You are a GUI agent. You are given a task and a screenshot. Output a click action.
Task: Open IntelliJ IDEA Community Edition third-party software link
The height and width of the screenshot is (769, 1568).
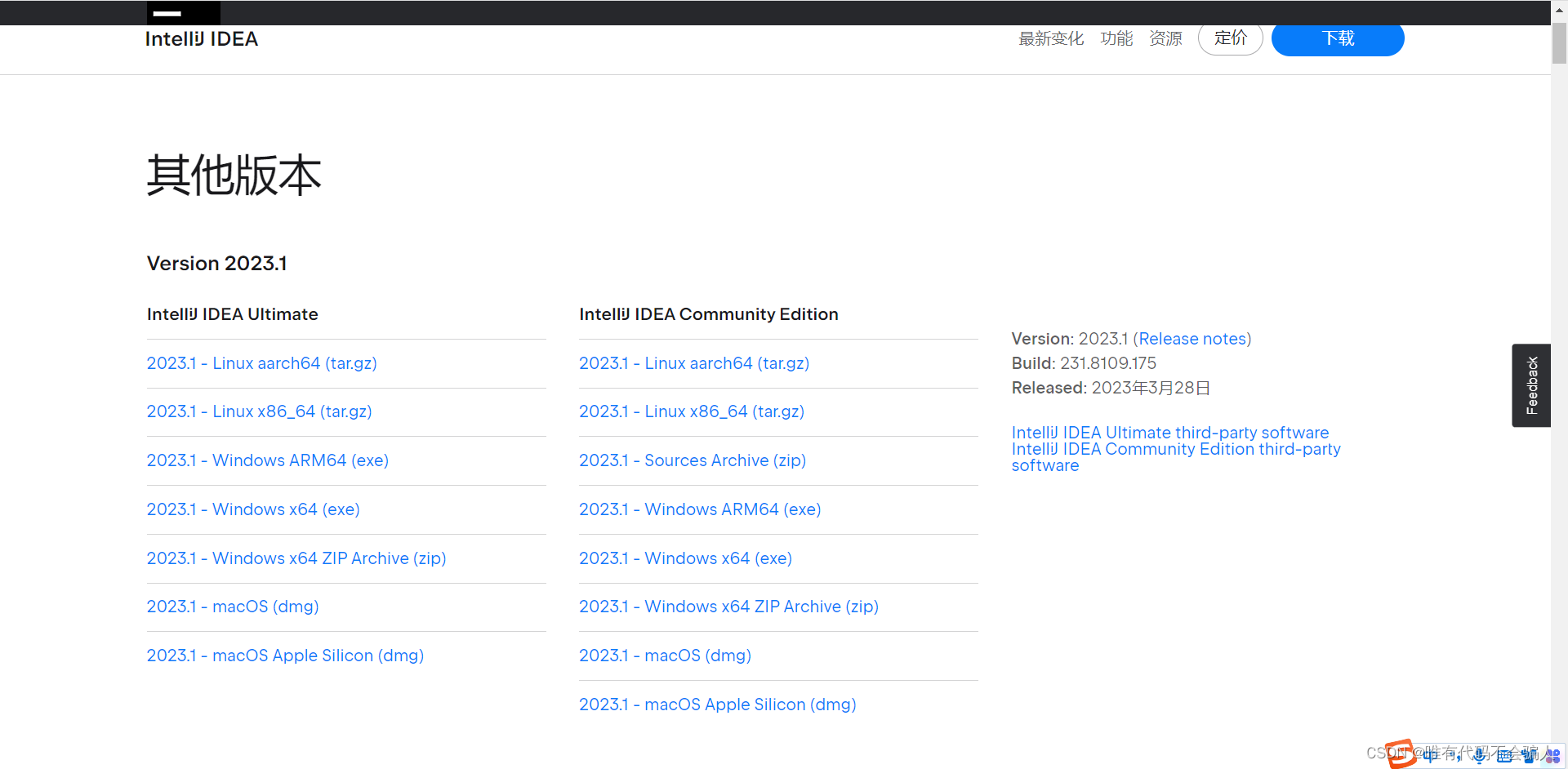click(1176, 457)
